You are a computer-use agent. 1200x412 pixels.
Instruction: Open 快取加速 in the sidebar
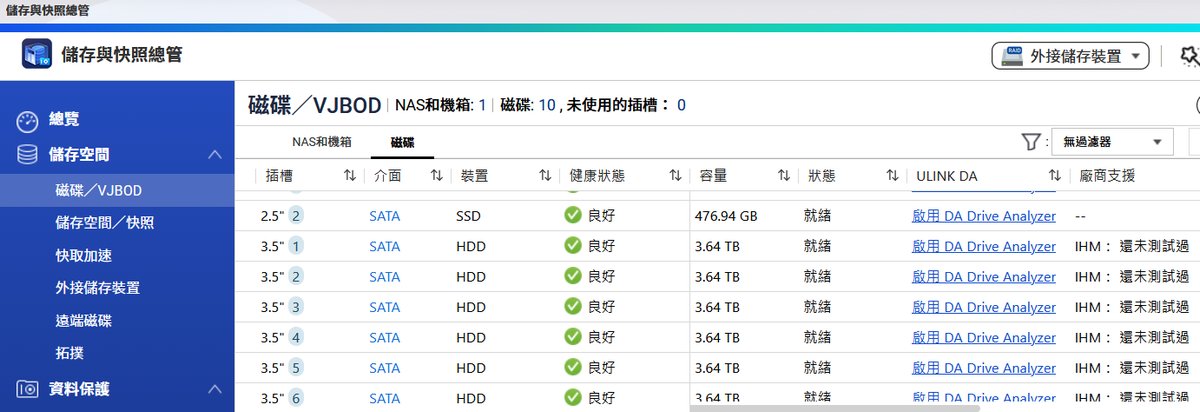(83, 256)
